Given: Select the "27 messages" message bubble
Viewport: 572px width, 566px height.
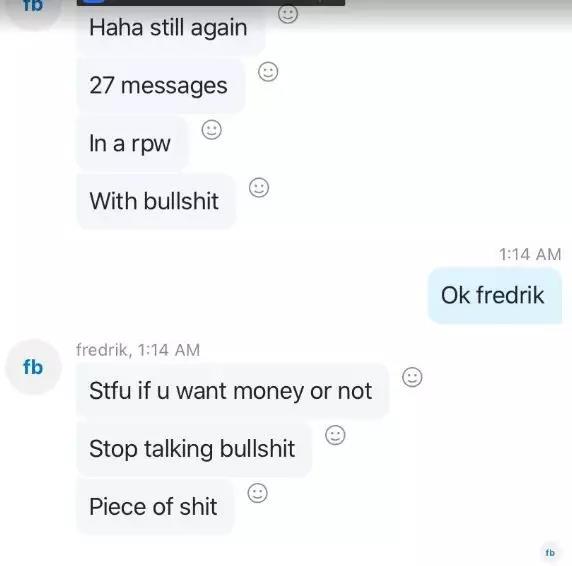Looking at the screenshot, I should pyautogui.click(x=161, y=85).
